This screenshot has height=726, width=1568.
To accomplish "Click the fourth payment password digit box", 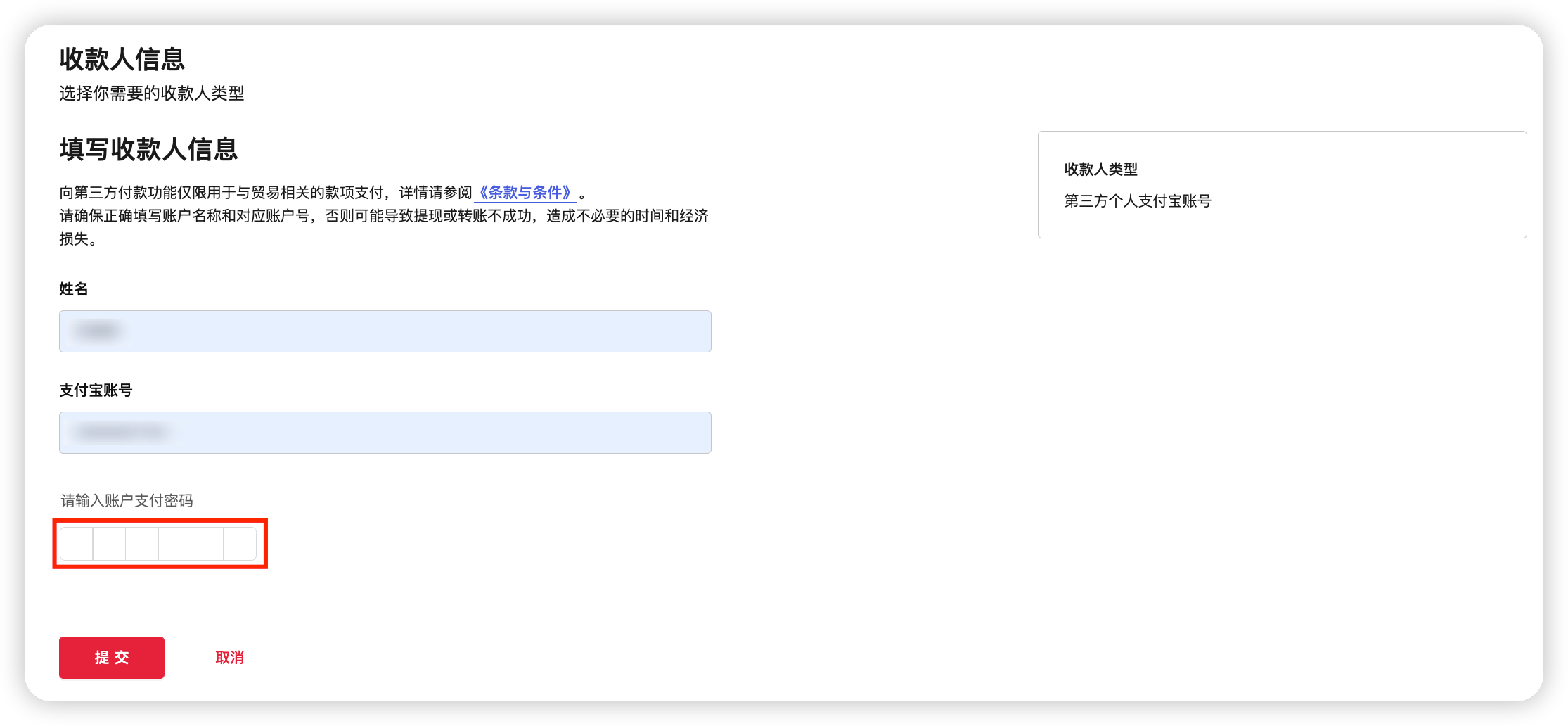I will click(174, 543).
